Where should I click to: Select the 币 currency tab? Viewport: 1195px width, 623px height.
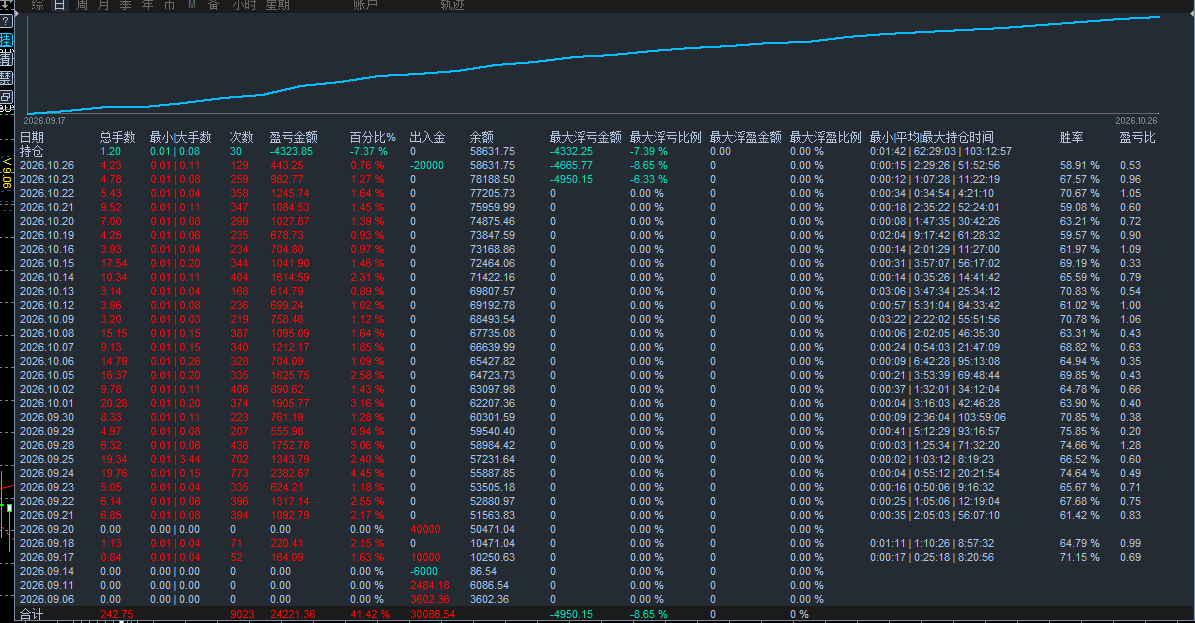170,5
